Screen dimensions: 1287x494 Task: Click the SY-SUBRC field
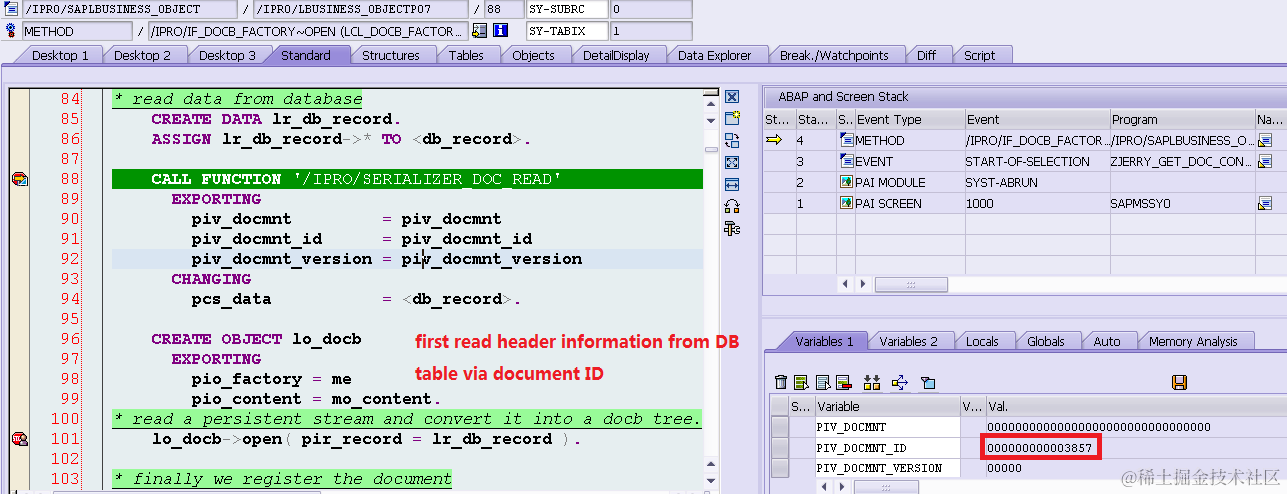[566, 9]
